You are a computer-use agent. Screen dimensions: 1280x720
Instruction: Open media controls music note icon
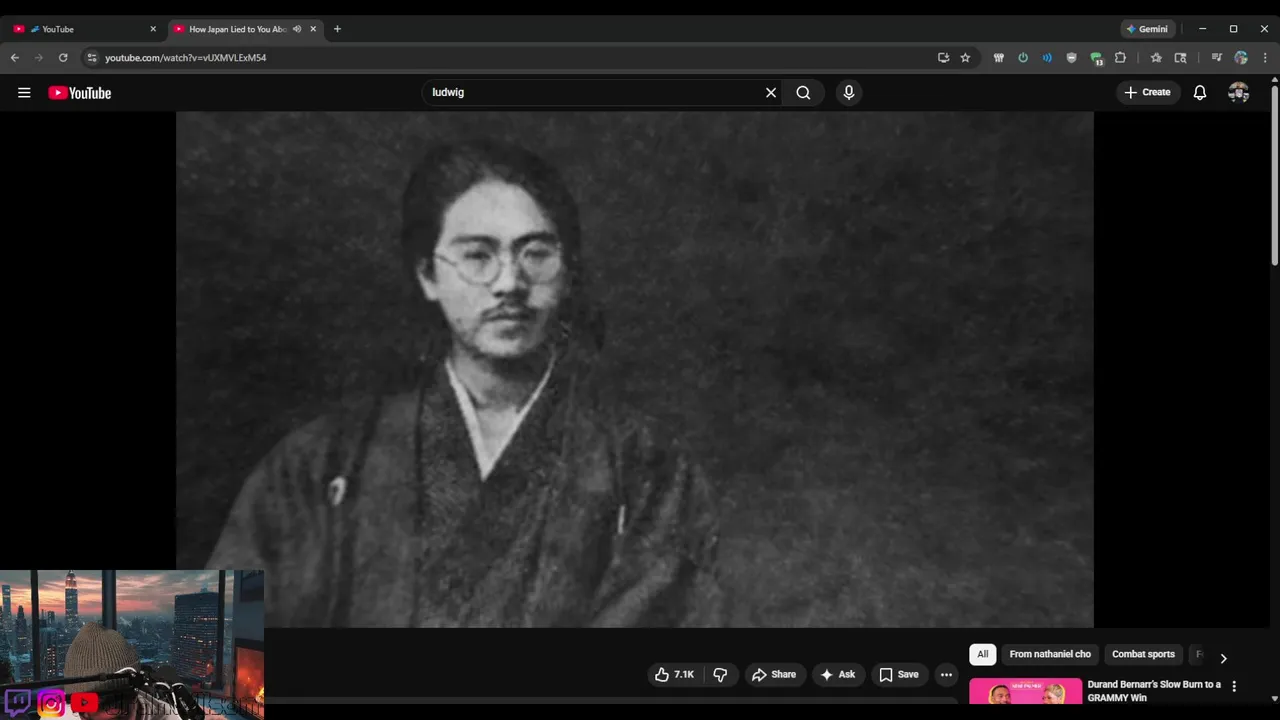pyautogui.click(x=1216, y=58)
